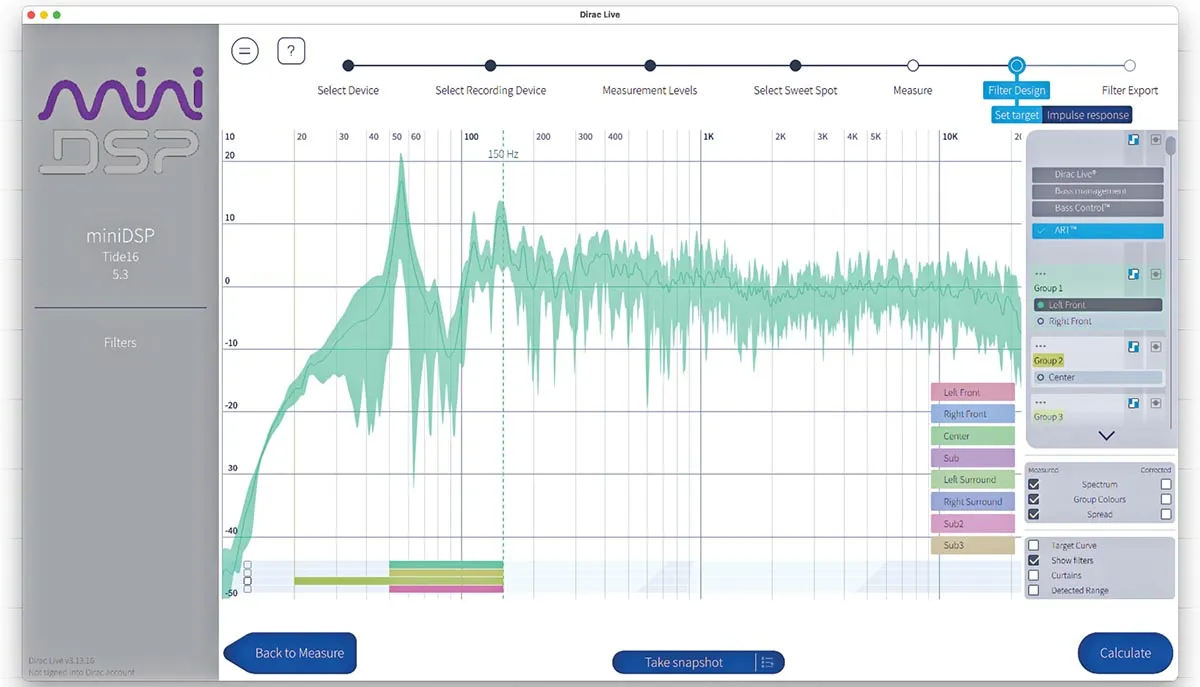Click the blue icon above Dirac Live
The width and height of the screenshot is (1200, 687).
click(1134, 141)
